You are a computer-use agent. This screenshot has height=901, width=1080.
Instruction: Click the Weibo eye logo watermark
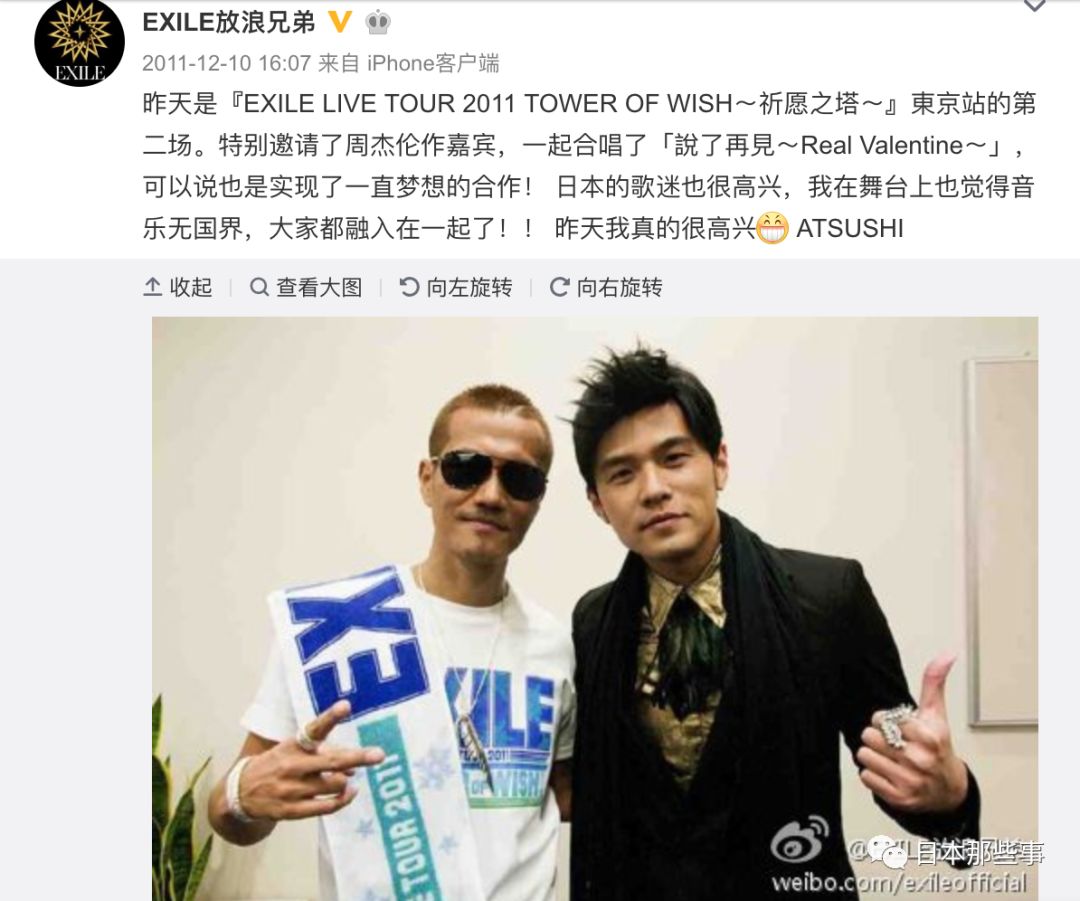click(x=800, y=838)
